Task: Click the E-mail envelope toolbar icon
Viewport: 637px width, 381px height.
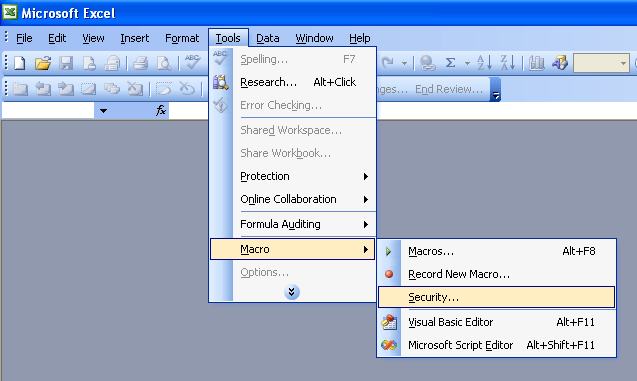Action: (x=113, y=63)
